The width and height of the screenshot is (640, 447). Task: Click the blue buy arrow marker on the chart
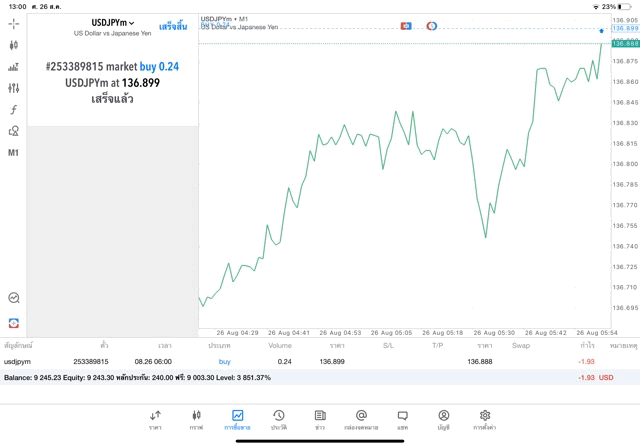(601, 31)
